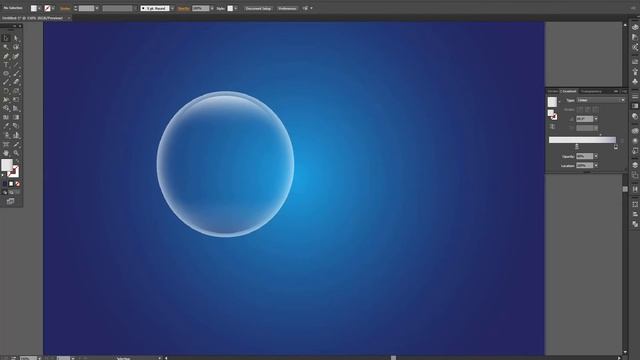This screenshot has width=640, height=360.
Task: Open gradient stop Opacity dropdown
Action: click(596, 156)
